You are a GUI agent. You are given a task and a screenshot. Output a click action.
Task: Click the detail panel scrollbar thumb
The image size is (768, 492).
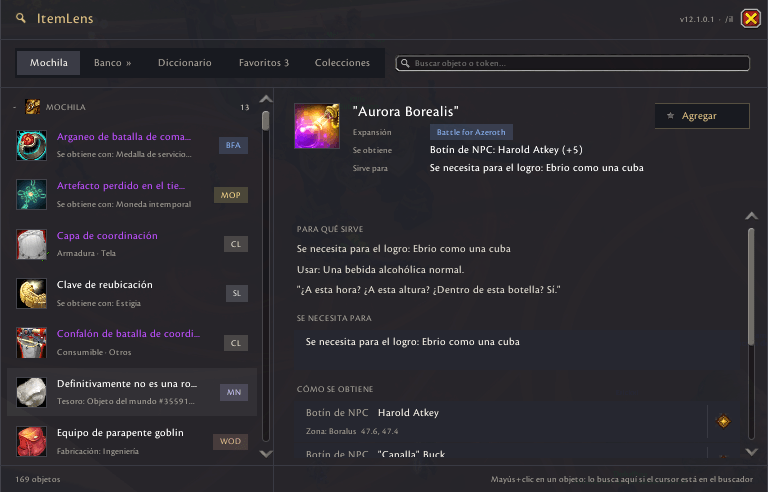pos(751,287)
